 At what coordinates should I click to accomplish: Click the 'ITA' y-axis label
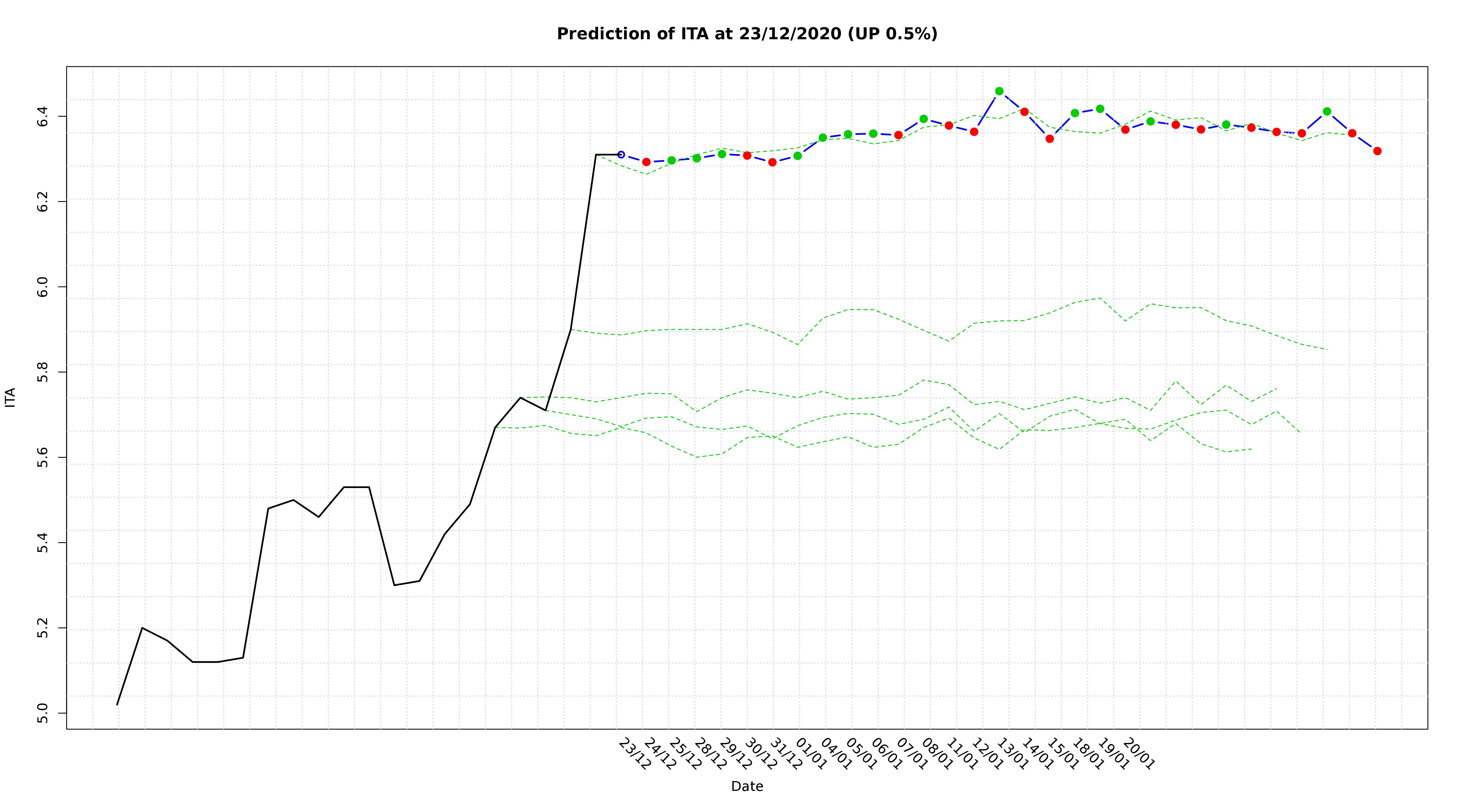(10, 397)
